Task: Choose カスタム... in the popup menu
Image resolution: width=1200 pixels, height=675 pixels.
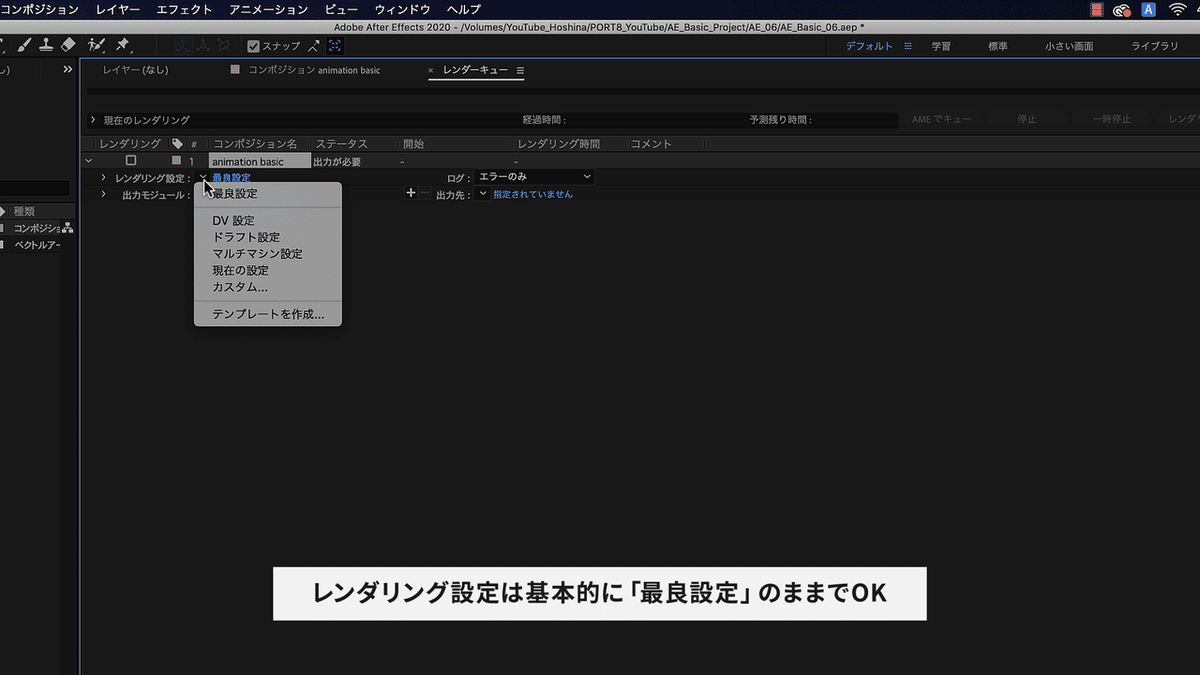Action: 240,287
